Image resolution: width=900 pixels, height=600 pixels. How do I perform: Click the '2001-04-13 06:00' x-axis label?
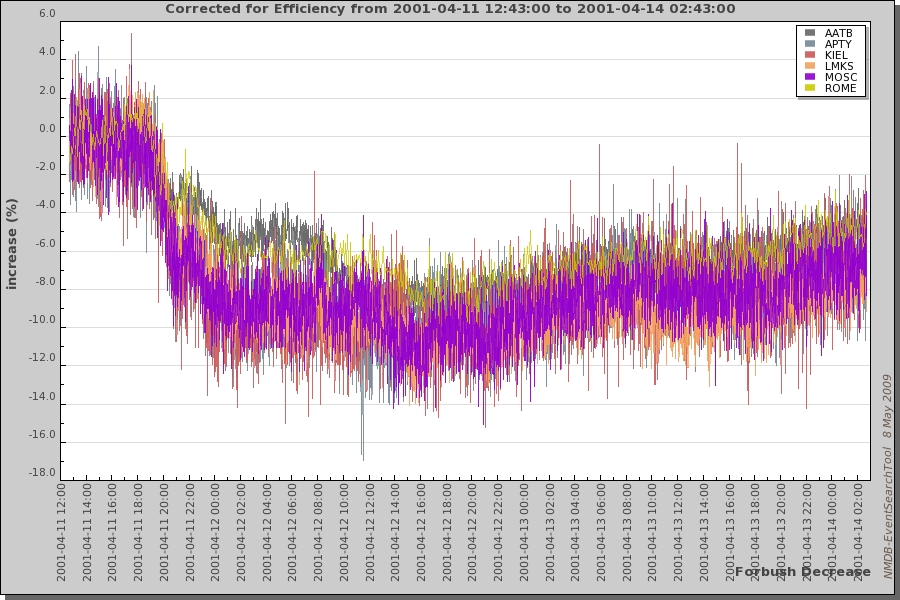600,532
